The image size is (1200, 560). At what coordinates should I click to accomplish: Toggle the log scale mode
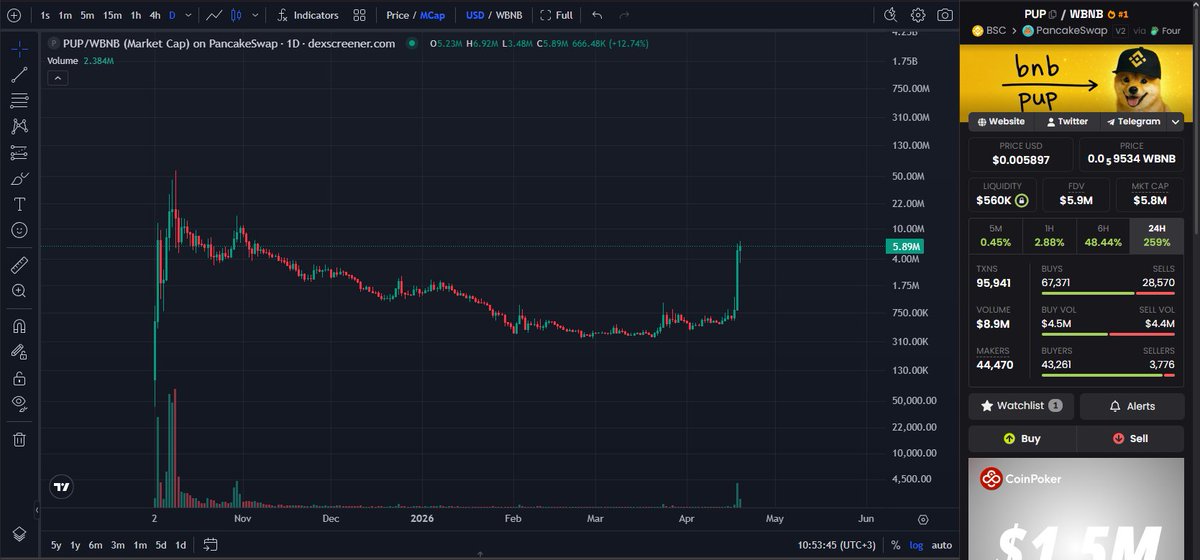916,545
